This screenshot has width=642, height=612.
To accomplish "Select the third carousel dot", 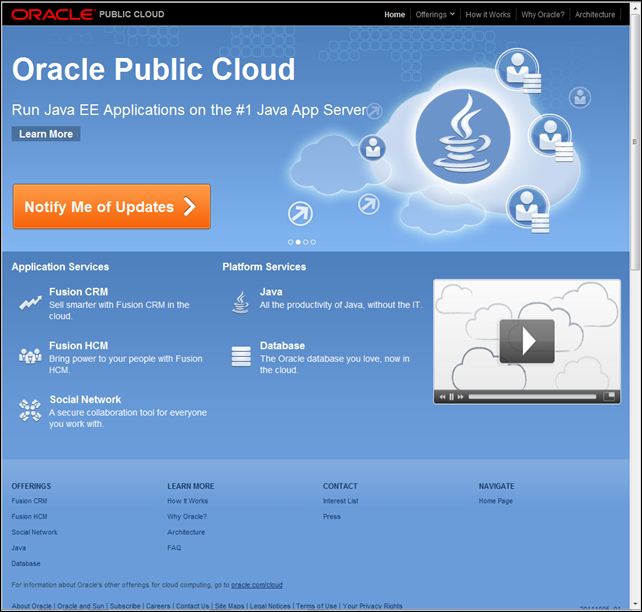I will (305, 242).
